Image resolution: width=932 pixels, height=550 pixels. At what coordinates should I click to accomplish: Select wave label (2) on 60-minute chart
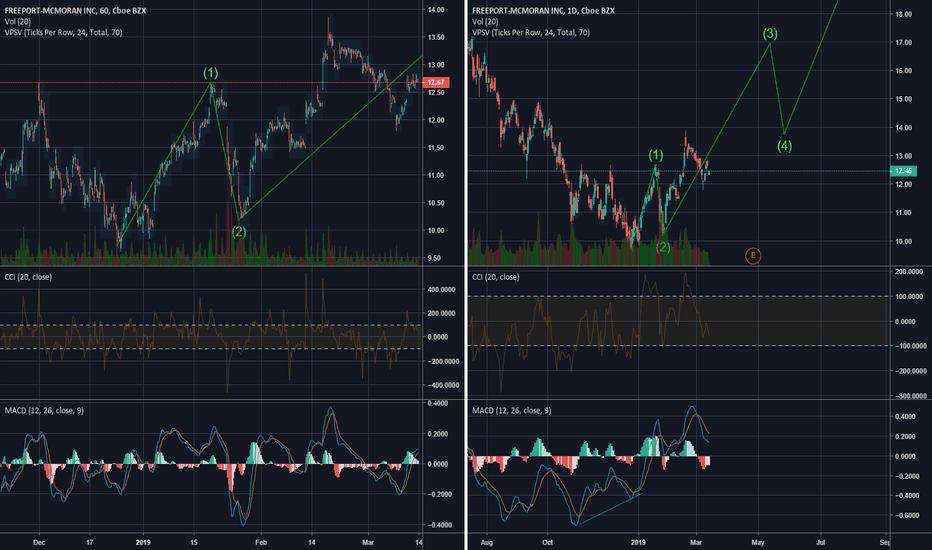239,232
